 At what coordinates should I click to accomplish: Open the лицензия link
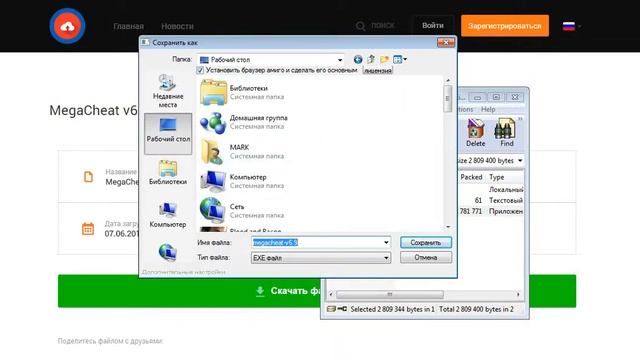(x=378, y=71)
